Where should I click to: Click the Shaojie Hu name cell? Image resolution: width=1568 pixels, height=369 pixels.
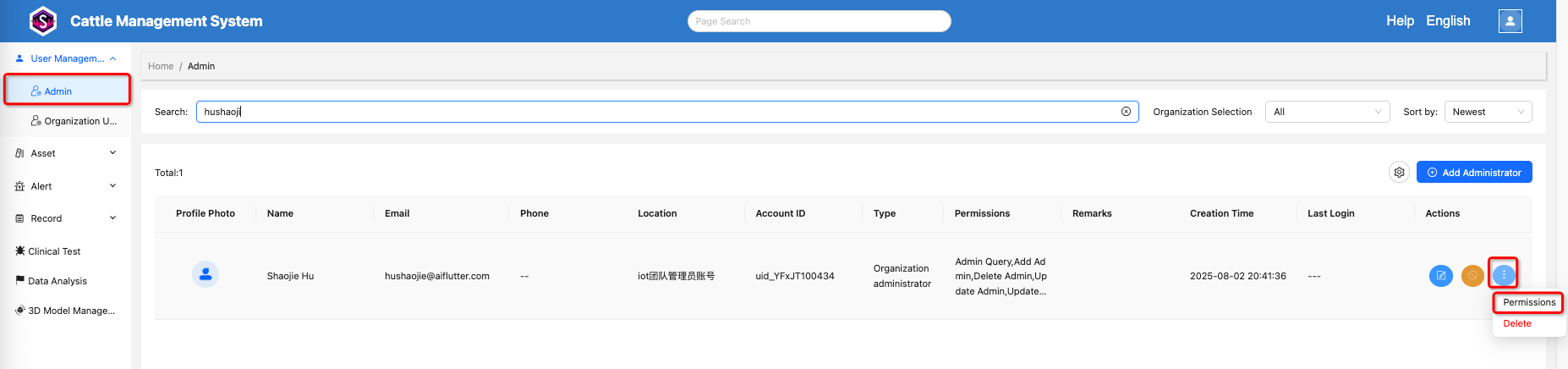click(x=290, y=276)
